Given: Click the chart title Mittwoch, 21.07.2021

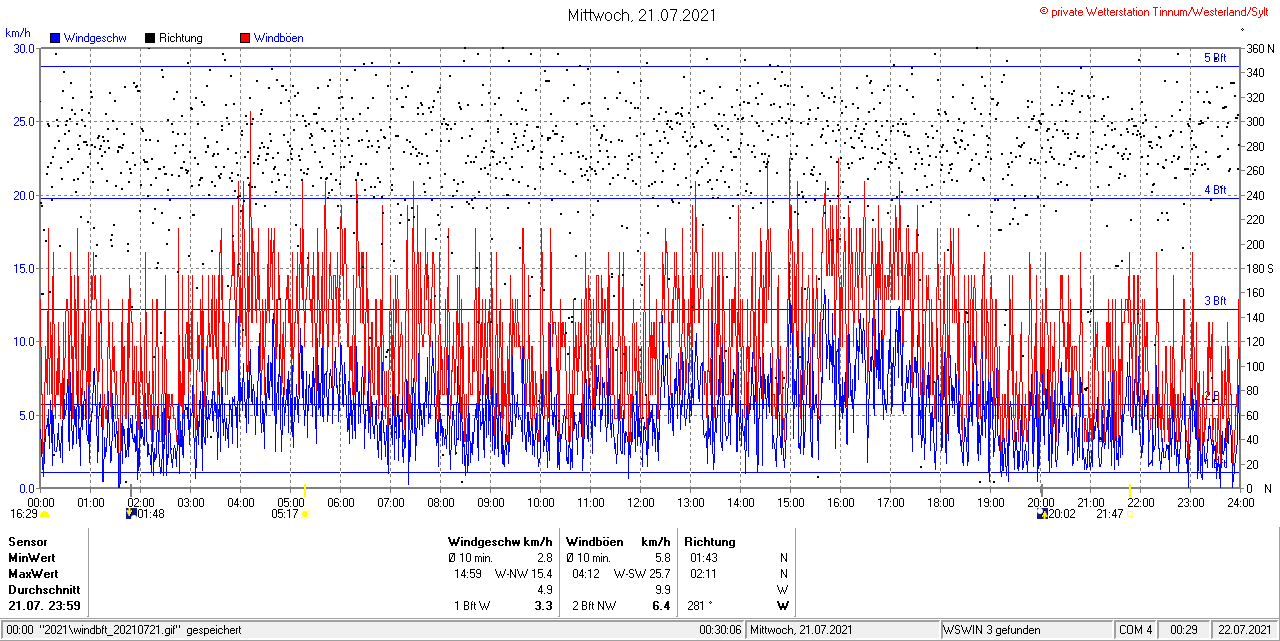Looking at the screenshot, I should point(641,15).
